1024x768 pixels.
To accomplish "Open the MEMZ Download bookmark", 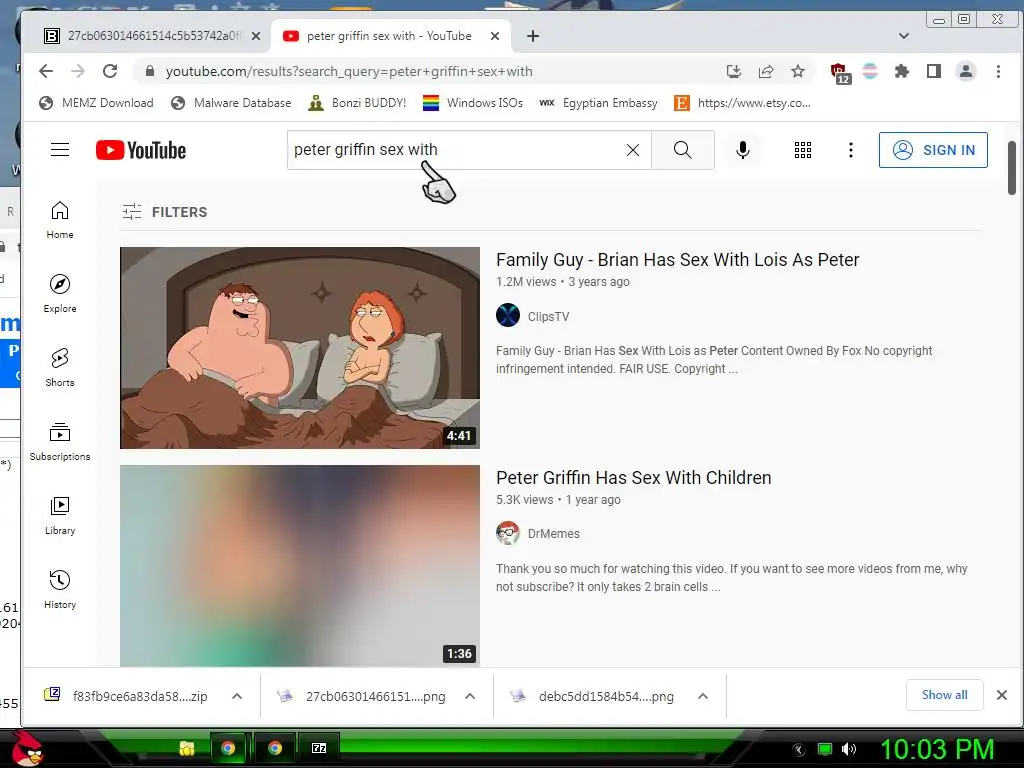I will point(97,103).
